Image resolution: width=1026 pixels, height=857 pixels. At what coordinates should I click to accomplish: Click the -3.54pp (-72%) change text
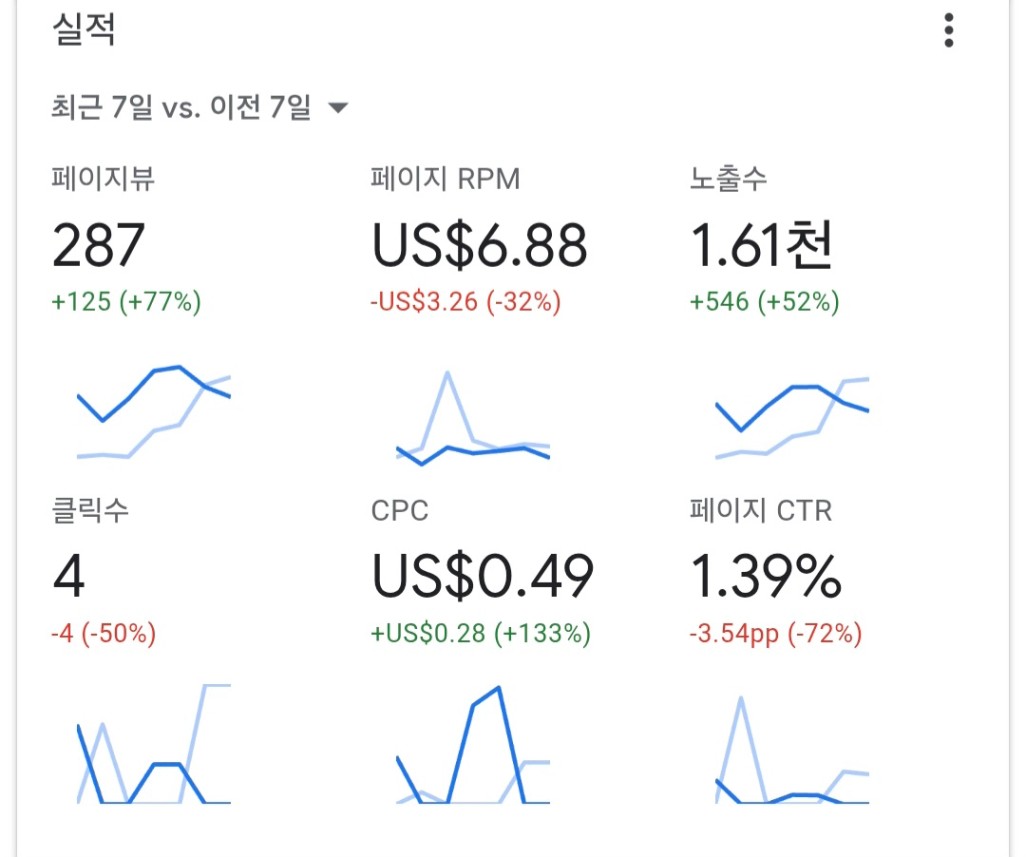point(776,633)
